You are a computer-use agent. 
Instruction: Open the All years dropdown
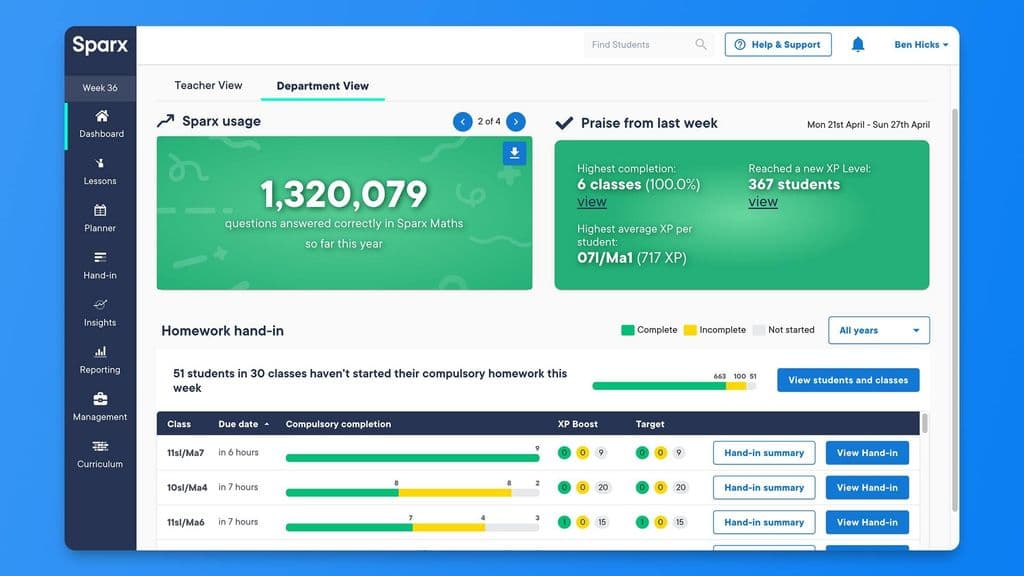tap(878, 330)
